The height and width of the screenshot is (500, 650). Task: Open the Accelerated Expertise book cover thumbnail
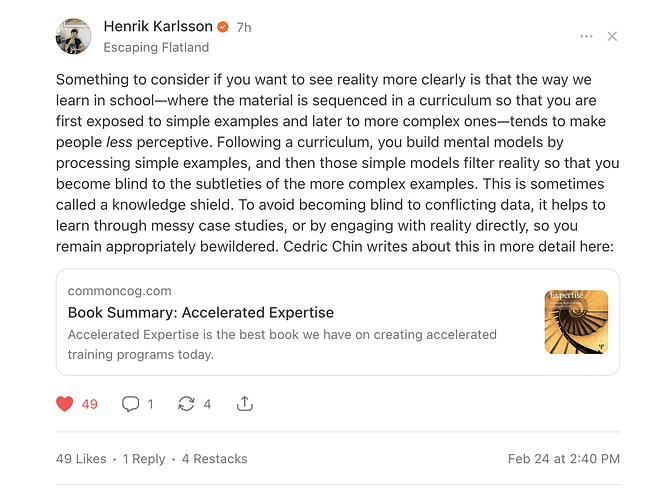pyautogui.click(x=576, y=322)
